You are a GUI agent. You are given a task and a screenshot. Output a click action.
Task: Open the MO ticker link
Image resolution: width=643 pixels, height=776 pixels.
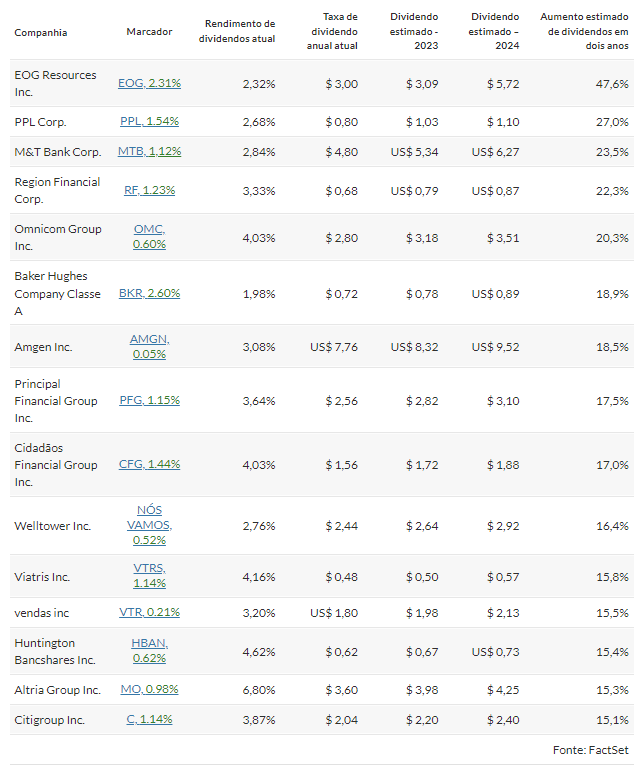pos(149,689)
